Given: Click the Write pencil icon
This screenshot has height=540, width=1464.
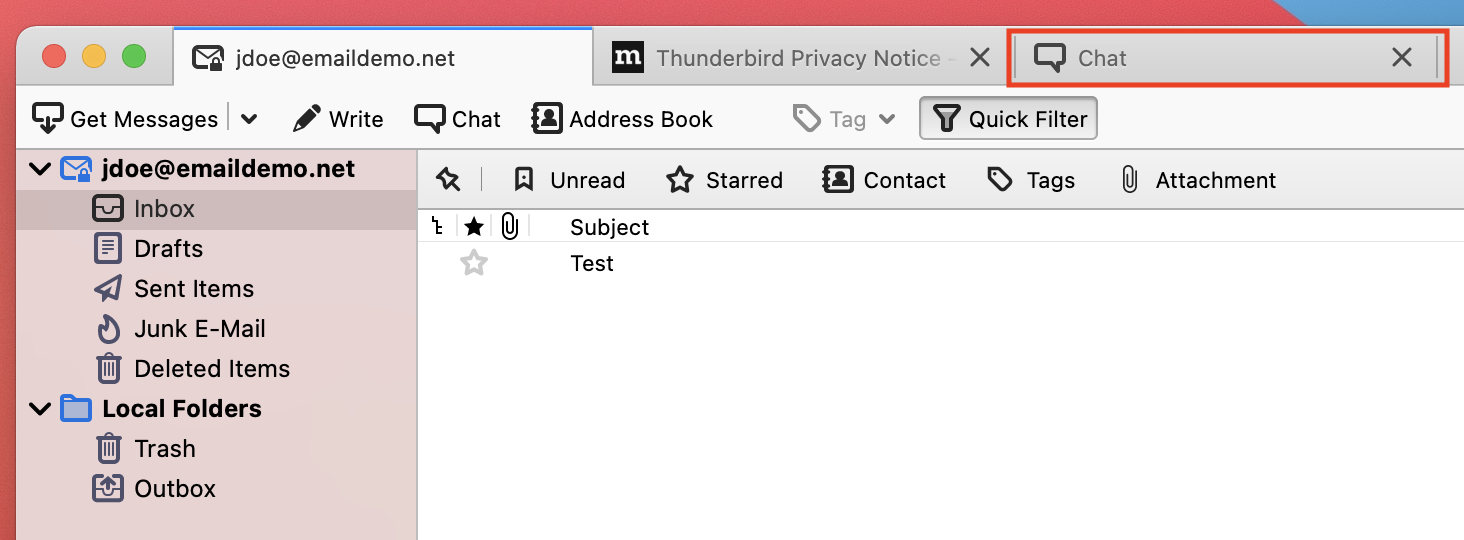Looking at the screenshot, I should click(306, 119).
